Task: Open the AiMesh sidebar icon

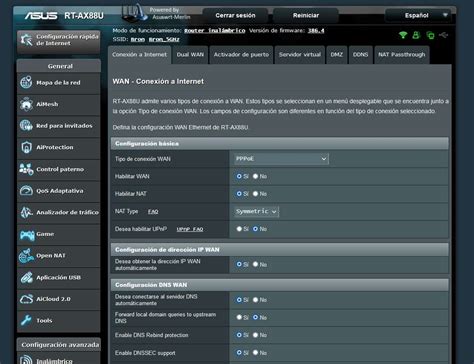Action: point(26,104)
